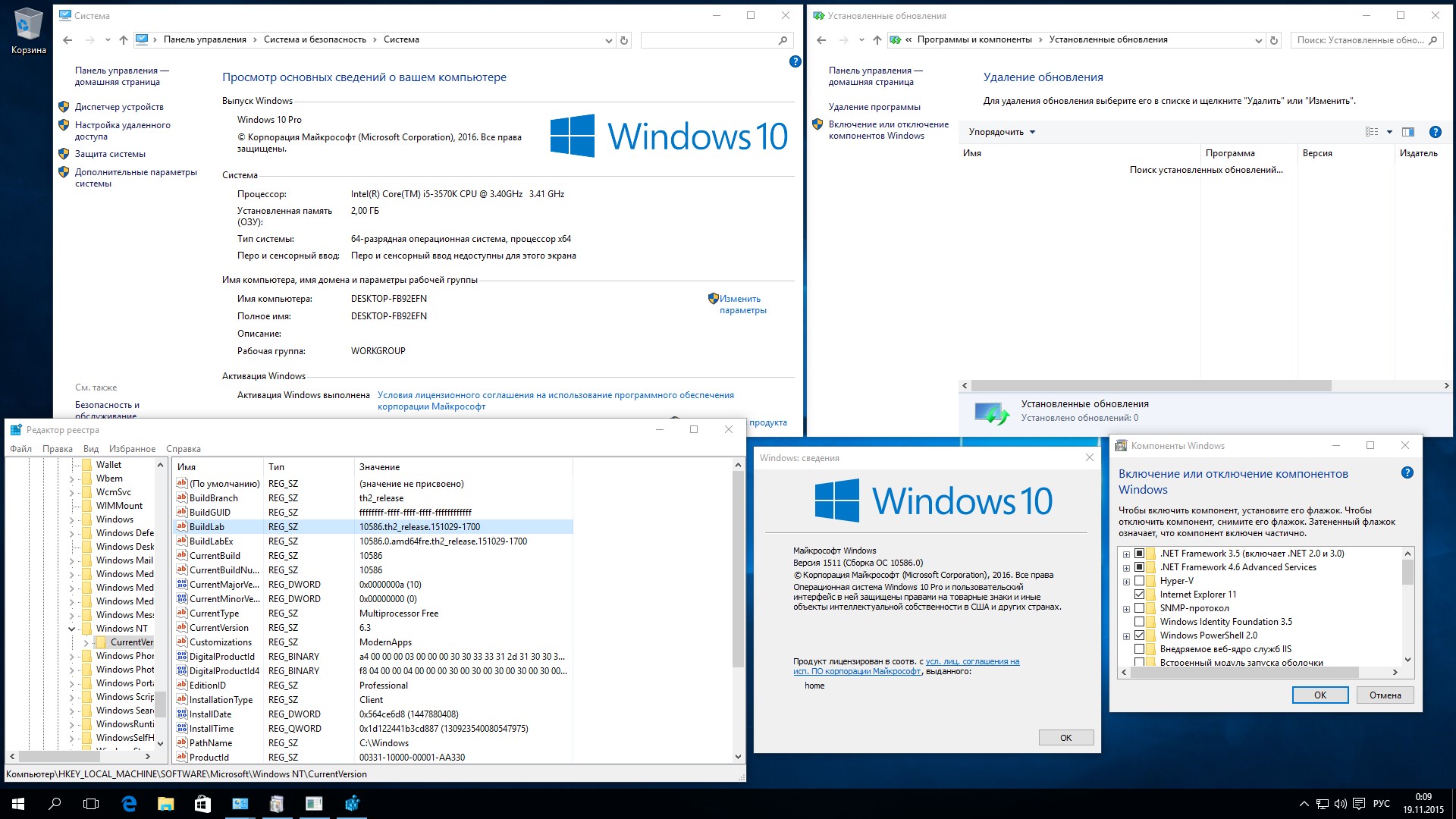Enable Windows Identity Foundation 3.5 checkbox
The height and width of the screenshot is (819, 1456).
[1139, 622]
